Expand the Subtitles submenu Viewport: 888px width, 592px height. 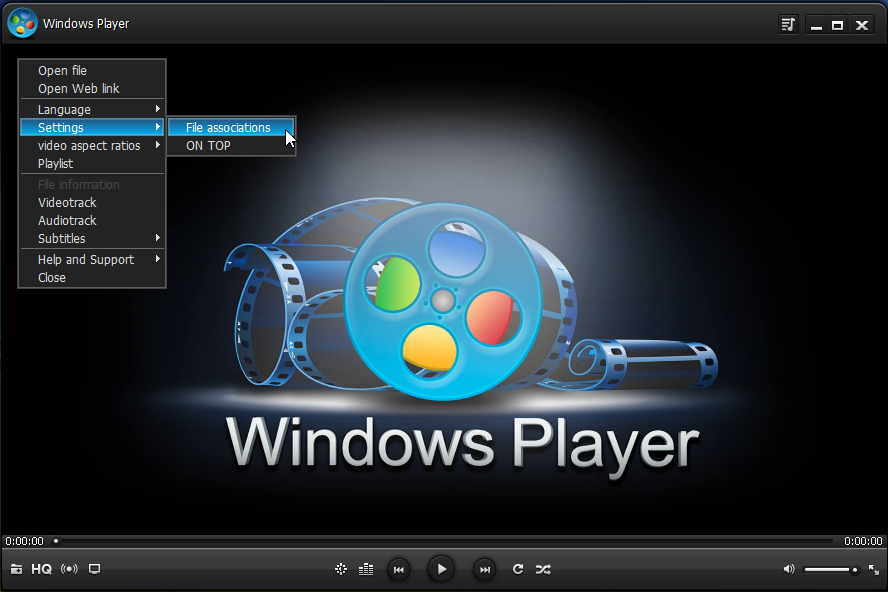pos(92,238)
